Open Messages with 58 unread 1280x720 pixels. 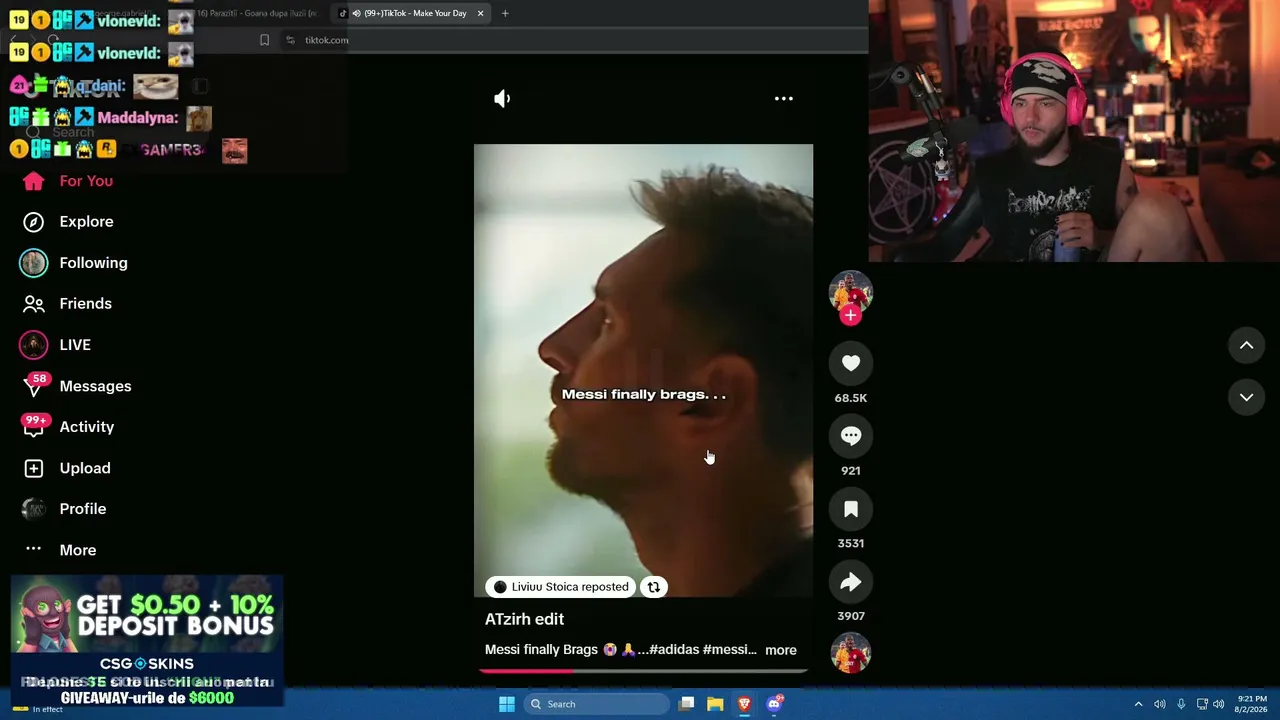click(76, 386)
